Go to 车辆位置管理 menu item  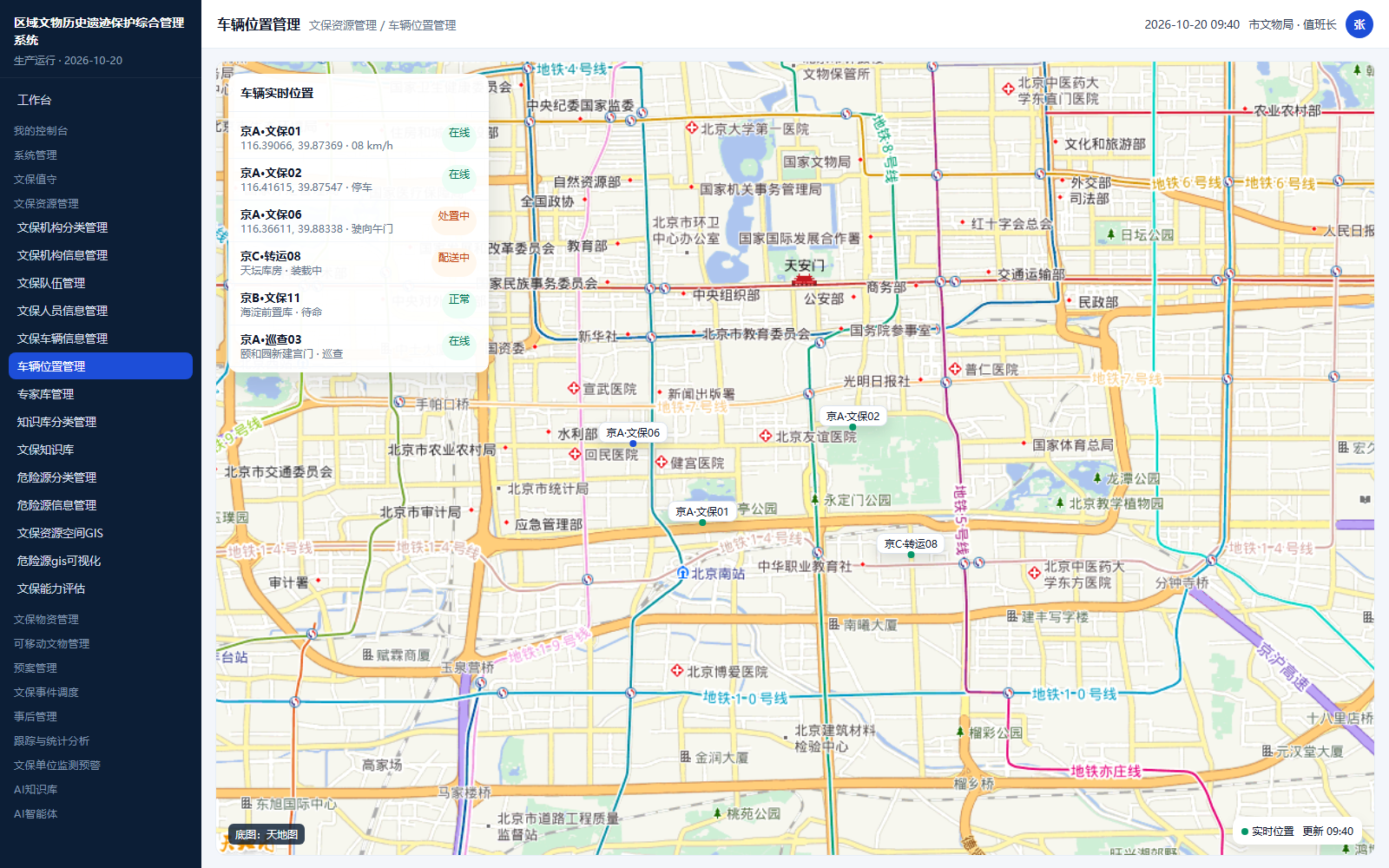pyautogui.click(x=101, y=366)
